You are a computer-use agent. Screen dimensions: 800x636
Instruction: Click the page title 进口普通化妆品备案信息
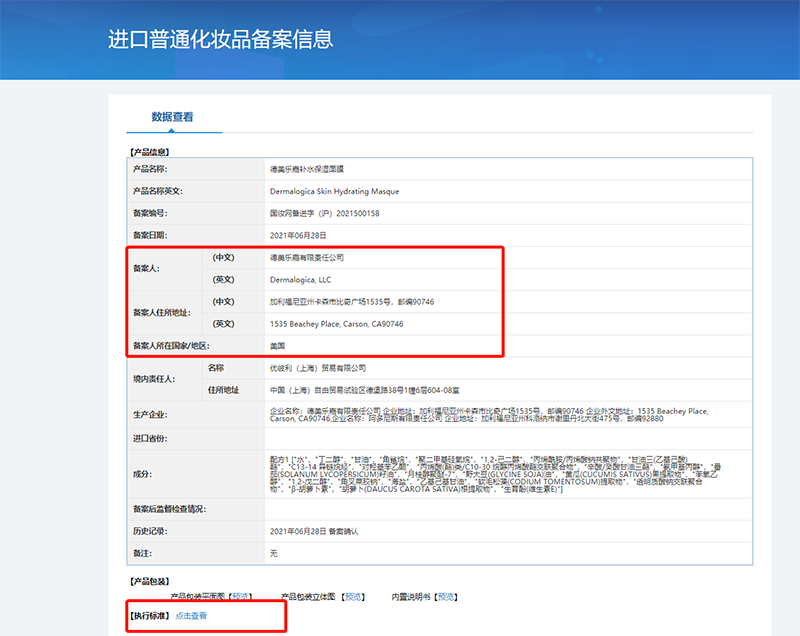click(220, 39)
